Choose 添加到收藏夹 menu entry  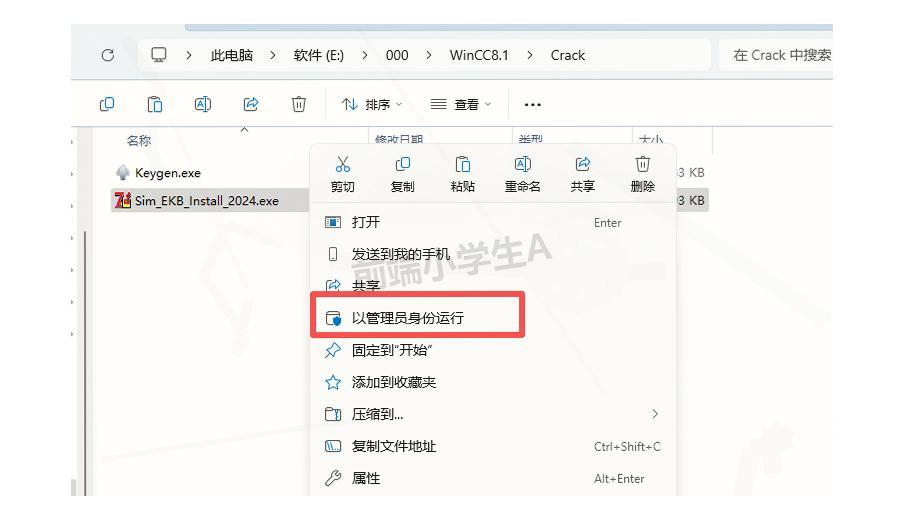tap(394, 382)
